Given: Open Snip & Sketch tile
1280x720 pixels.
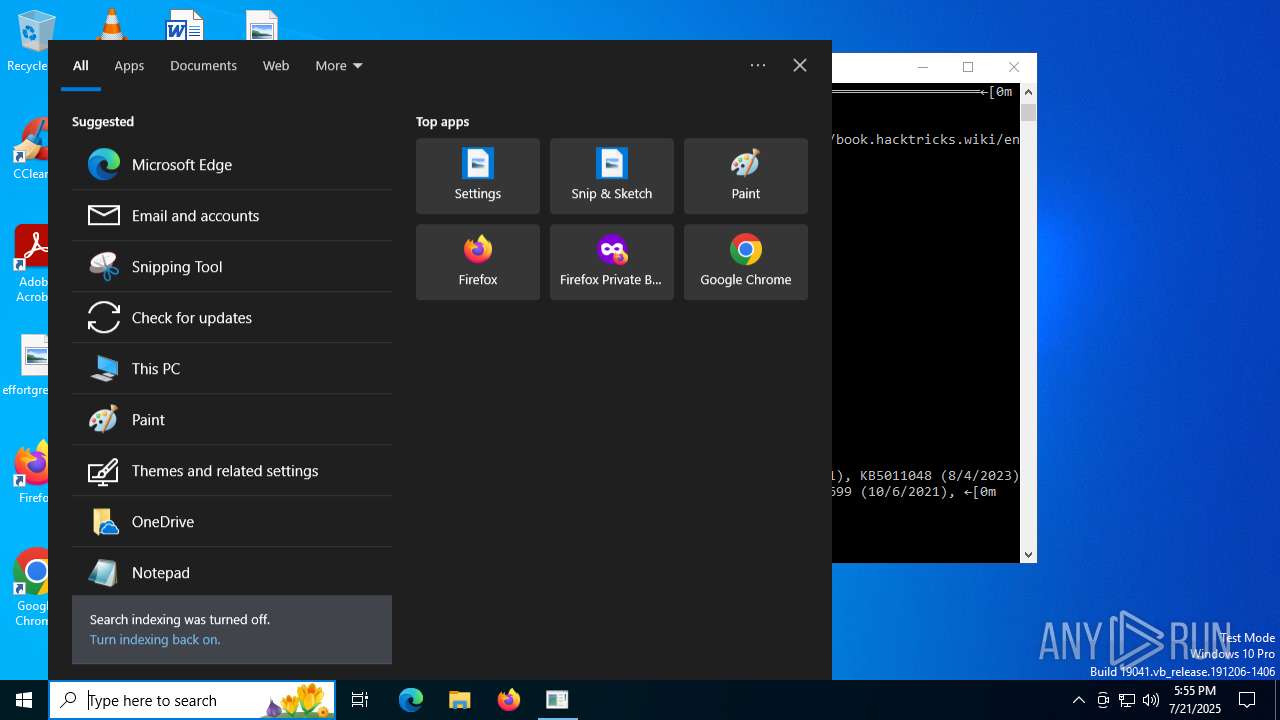Looking at the screenshot, I should click(x=612, y=176).
